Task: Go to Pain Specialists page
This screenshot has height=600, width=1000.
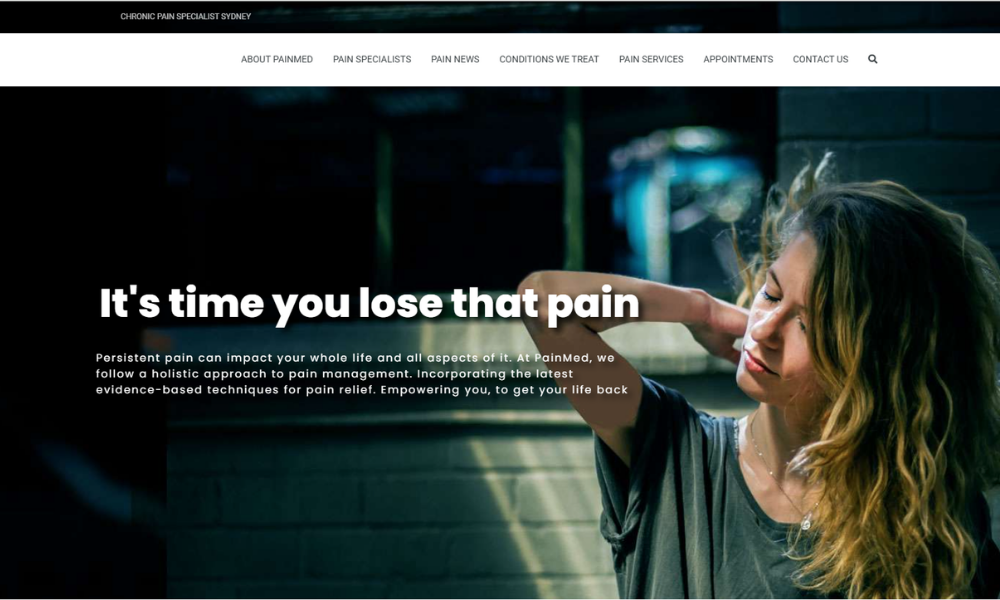Action: 372,59
